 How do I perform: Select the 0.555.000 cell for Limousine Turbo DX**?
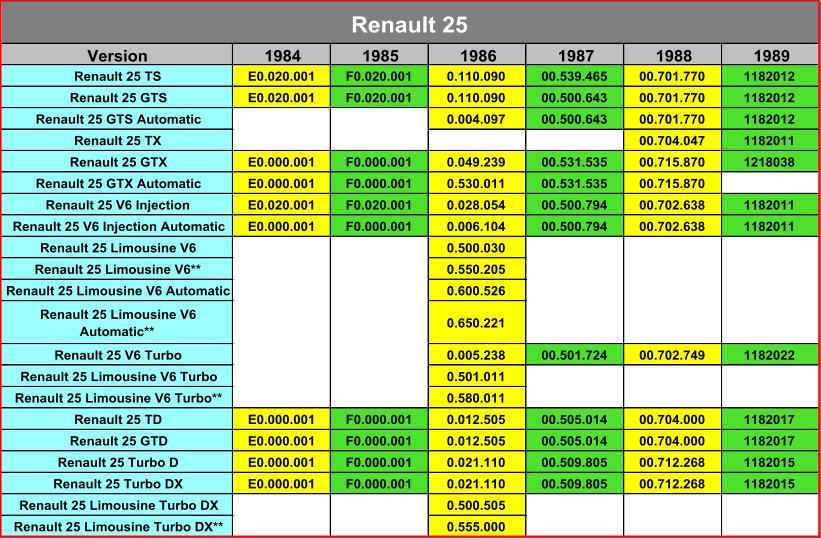click(476, 526)
